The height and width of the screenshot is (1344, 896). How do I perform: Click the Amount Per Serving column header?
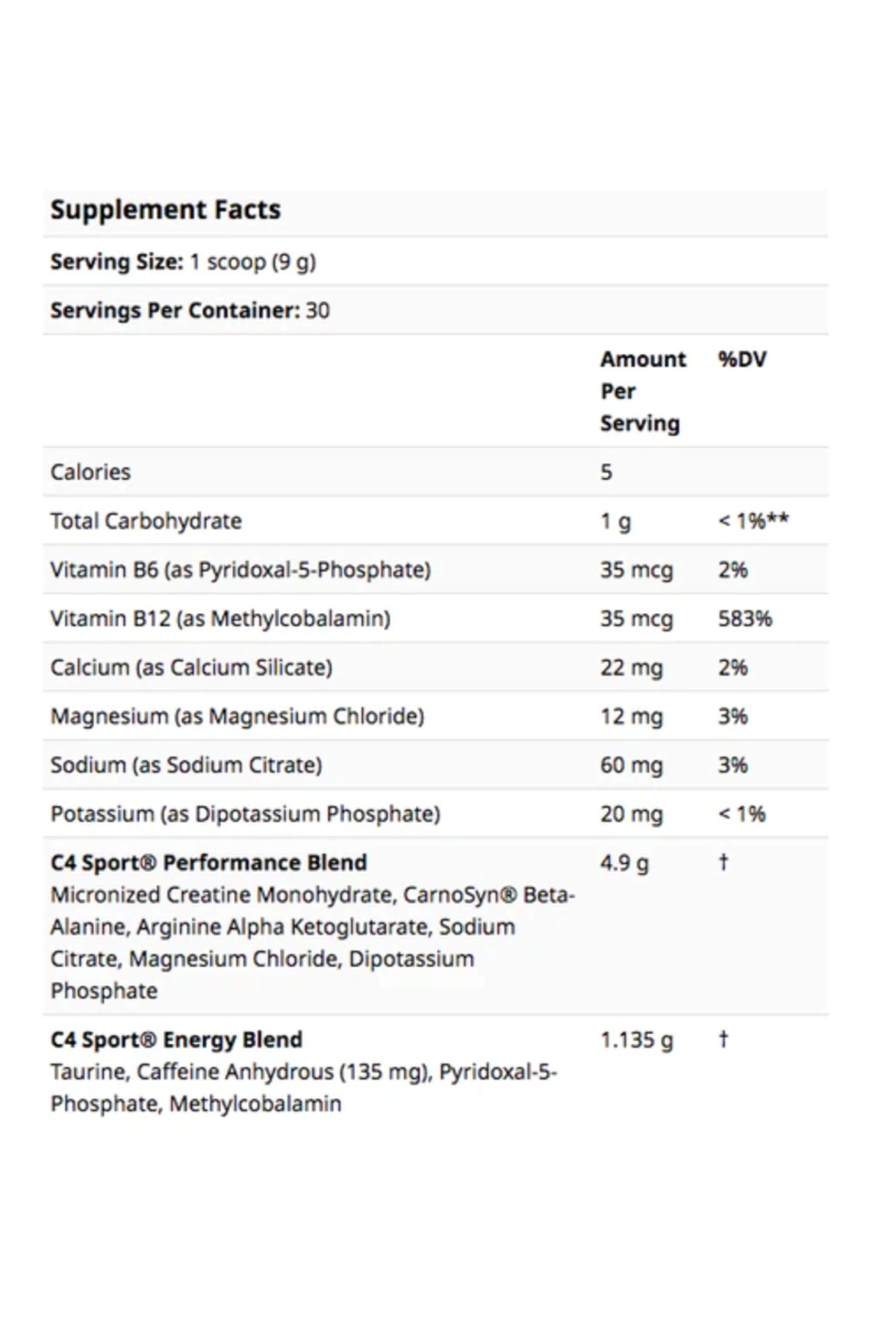[x=643, y=391]
